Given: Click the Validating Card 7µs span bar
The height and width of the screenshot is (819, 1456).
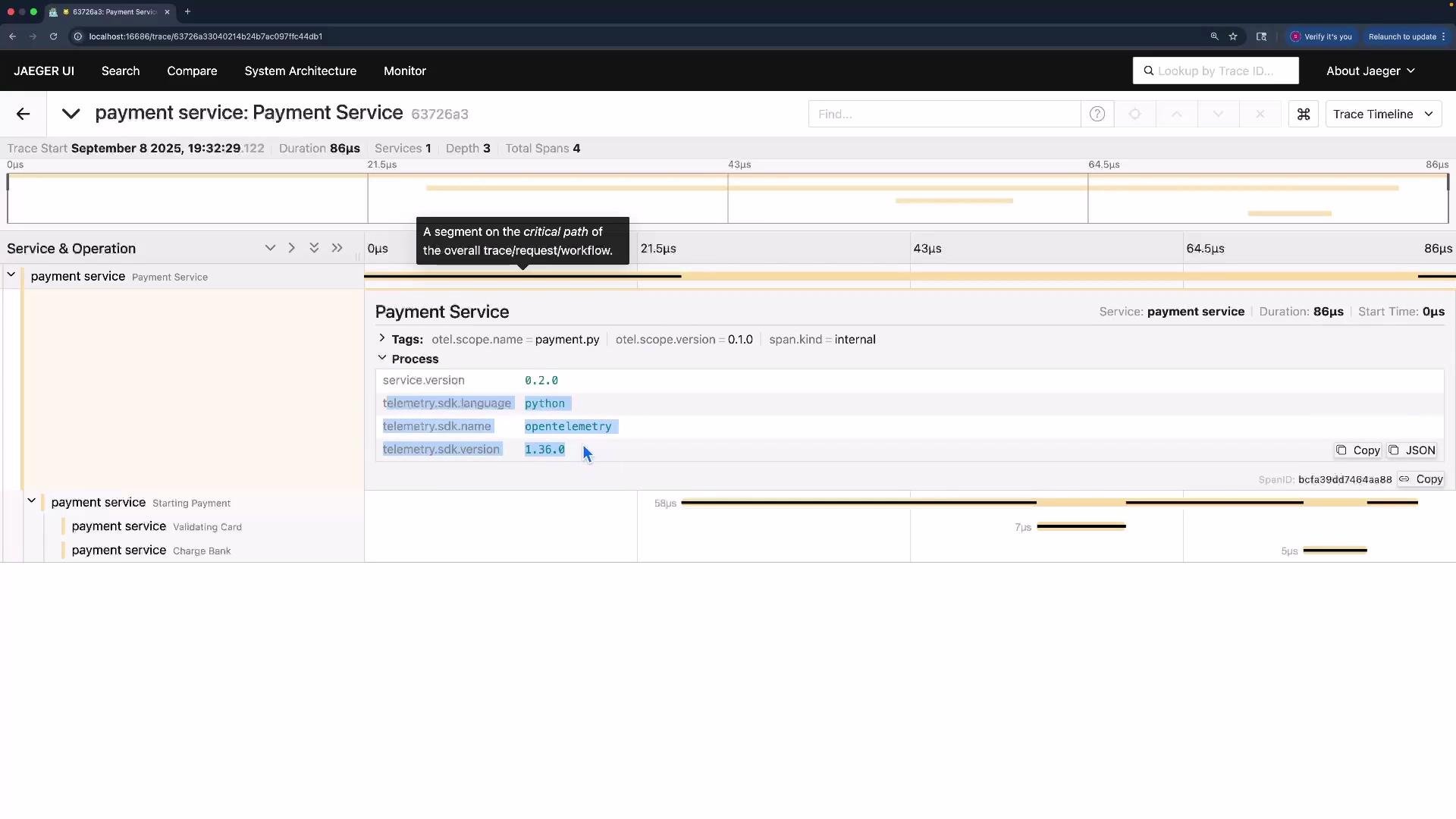Looking at the screenshot, I should tap(1081, 526).
